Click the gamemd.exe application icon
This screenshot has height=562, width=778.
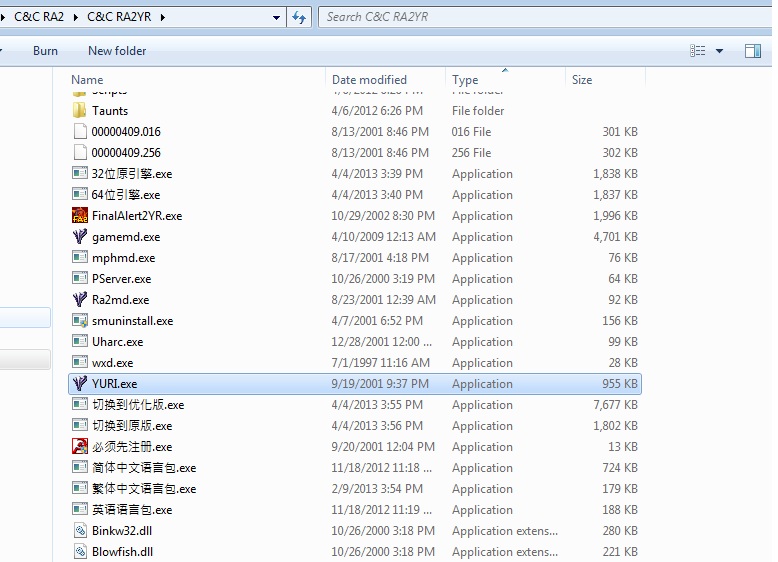click(80, 236)
